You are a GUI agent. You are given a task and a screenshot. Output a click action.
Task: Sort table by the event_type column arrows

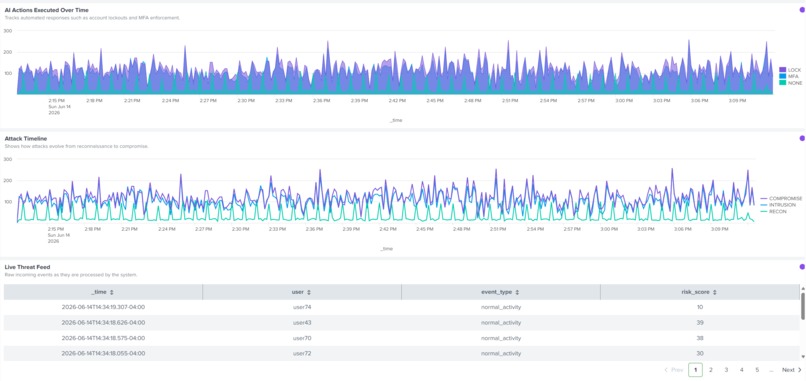pyautogui.click(x=517, y=292)
